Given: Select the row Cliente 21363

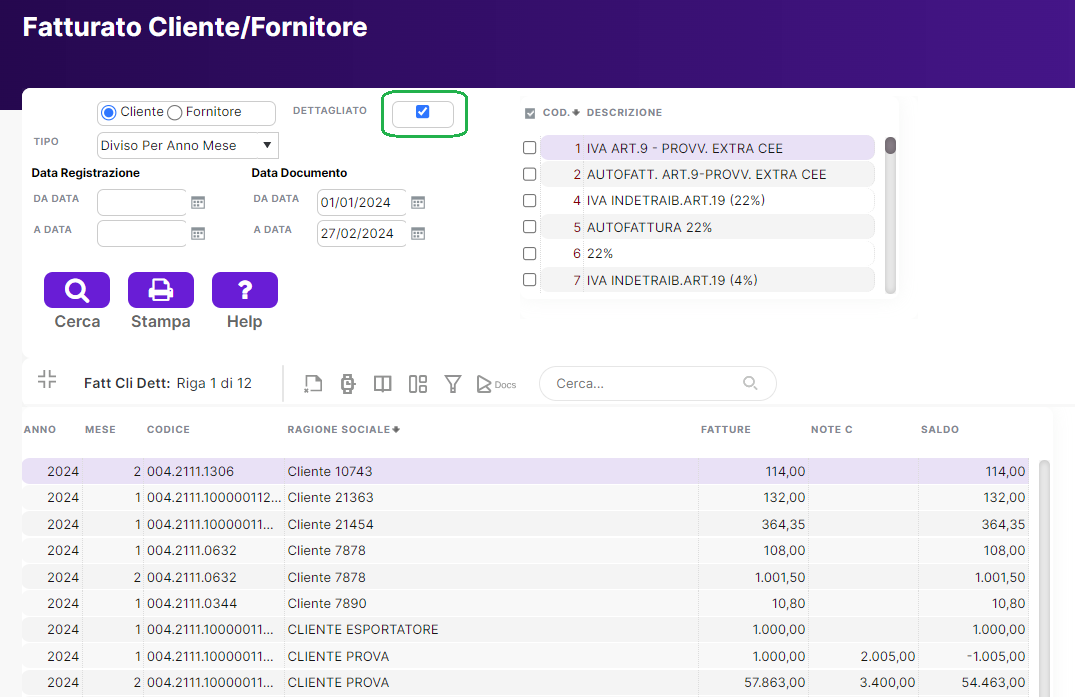Looking at the screenshot, I should [x=525, y=498].
